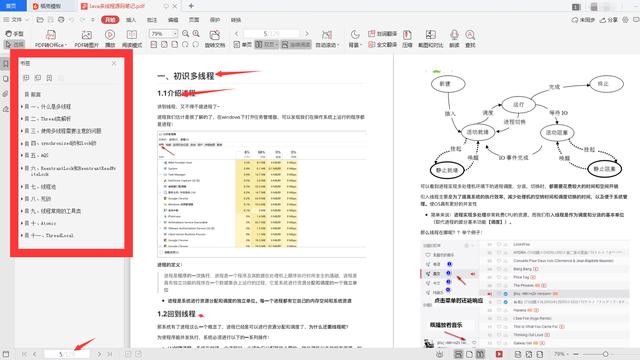Jump to first page in status bar
The image size is (640, 360).
pyautogui.click(x=24, y=354)
